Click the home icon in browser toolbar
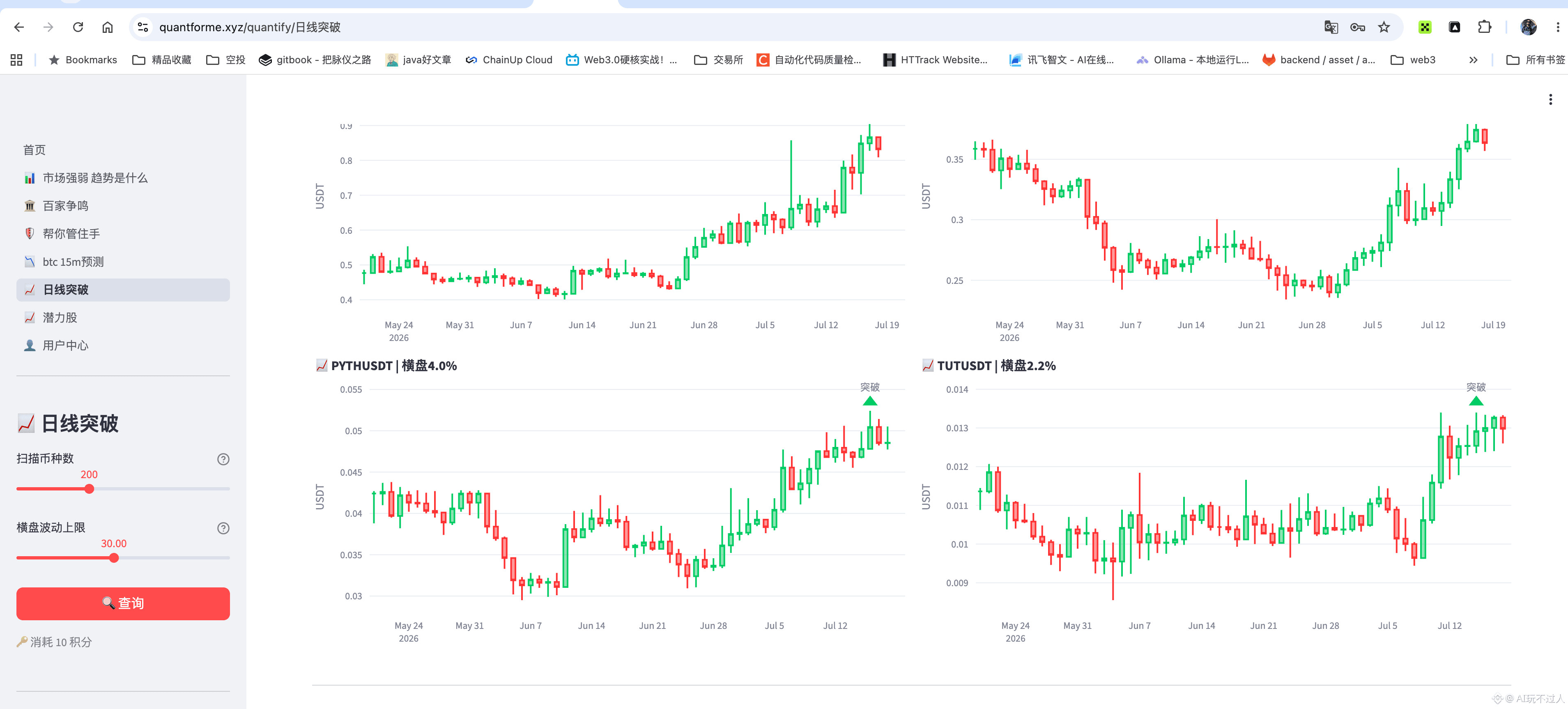Viewport: 1568px width, 709px height. (108, 27)
